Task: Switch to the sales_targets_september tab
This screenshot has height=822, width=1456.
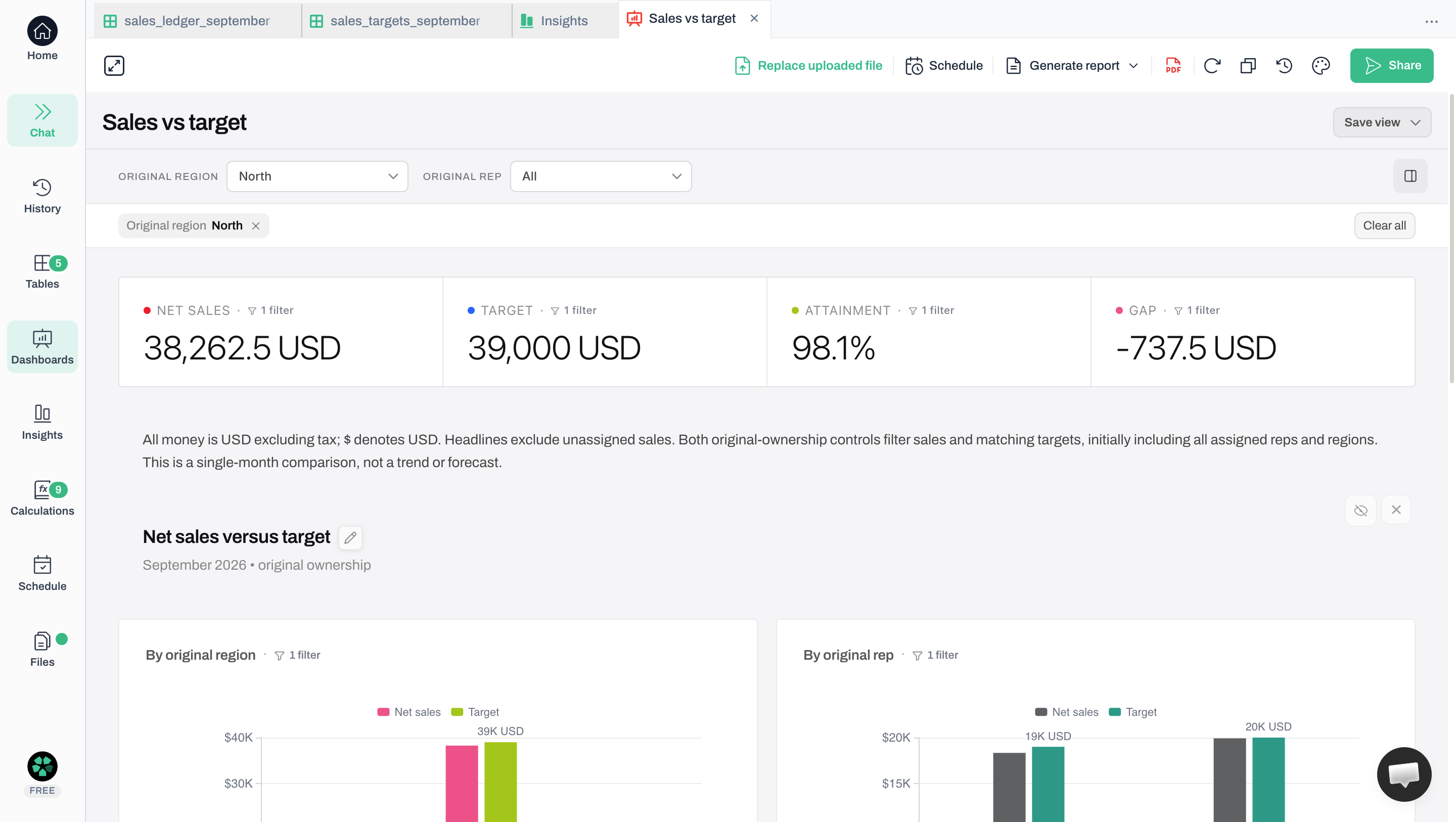Action: (406, 21)
